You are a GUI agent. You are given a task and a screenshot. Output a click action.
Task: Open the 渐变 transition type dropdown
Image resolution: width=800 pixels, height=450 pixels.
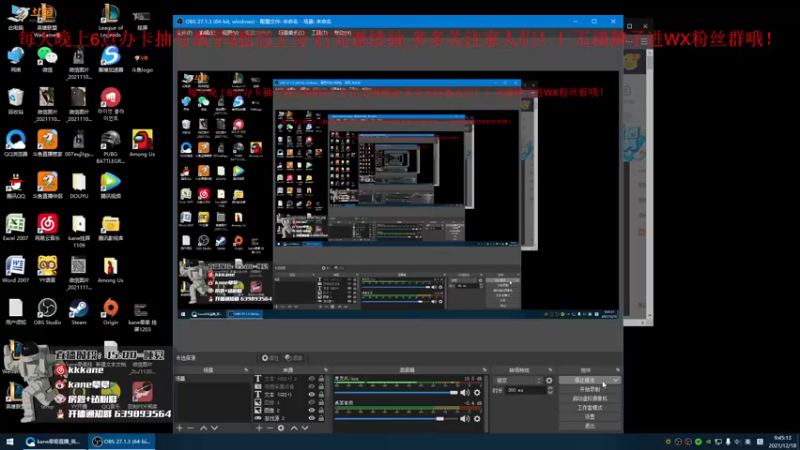click(518, 380)
